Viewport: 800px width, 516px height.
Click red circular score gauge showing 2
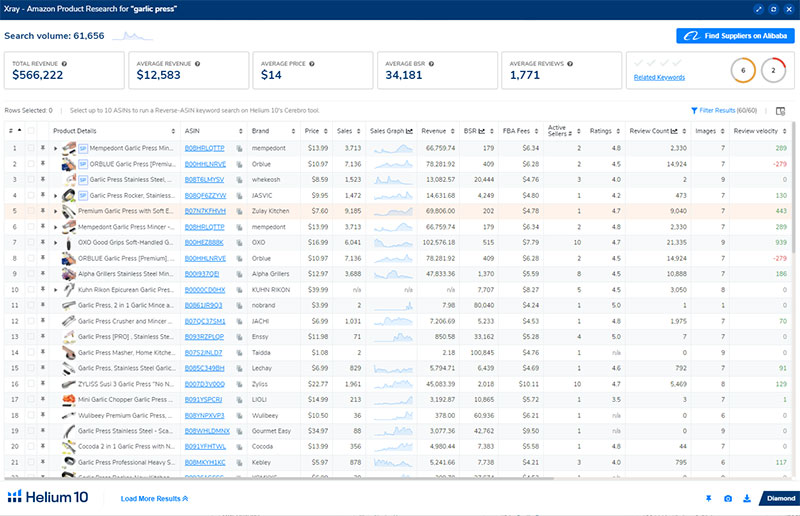(x=773, y=70)
